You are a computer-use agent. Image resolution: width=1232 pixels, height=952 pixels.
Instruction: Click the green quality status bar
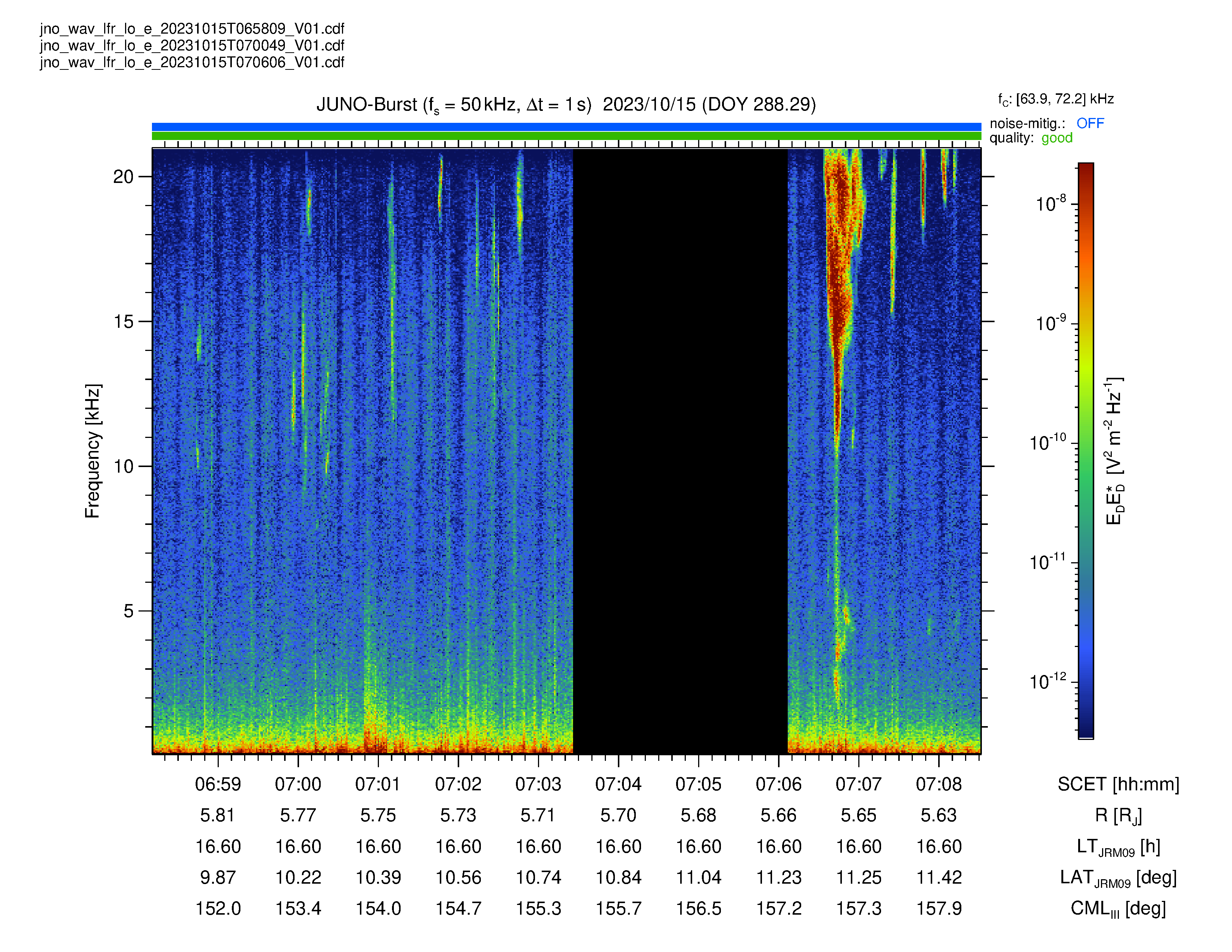tap(566, 136)
